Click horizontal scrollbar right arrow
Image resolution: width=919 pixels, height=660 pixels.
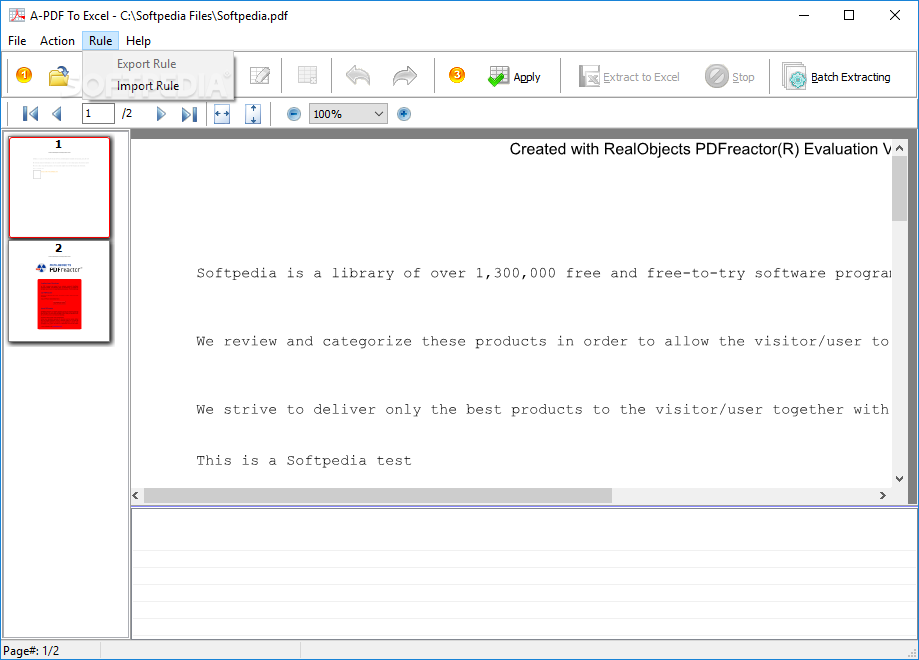coord(883,495)
